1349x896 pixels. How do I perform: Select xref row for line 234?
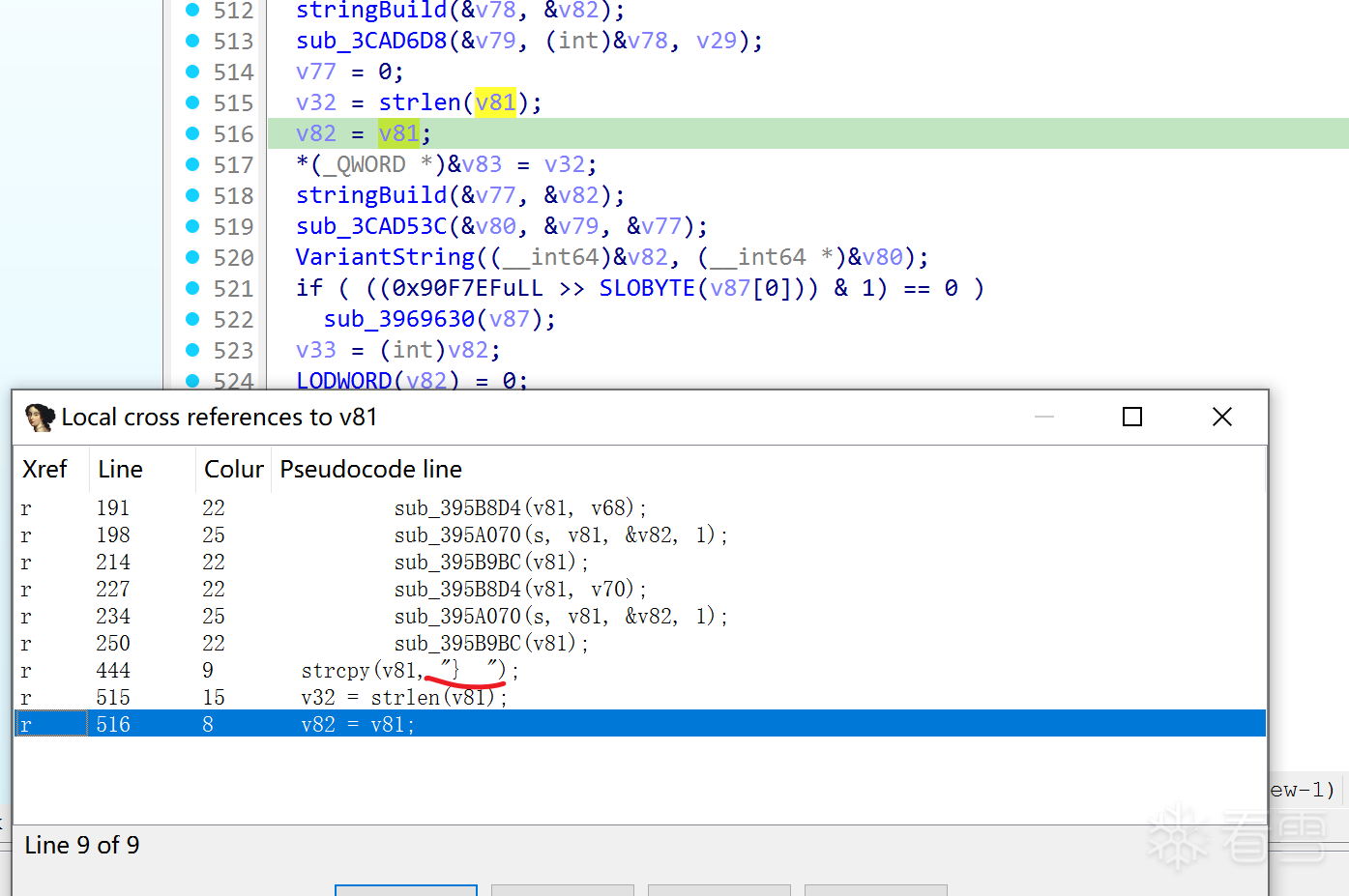tap(640, 616)
